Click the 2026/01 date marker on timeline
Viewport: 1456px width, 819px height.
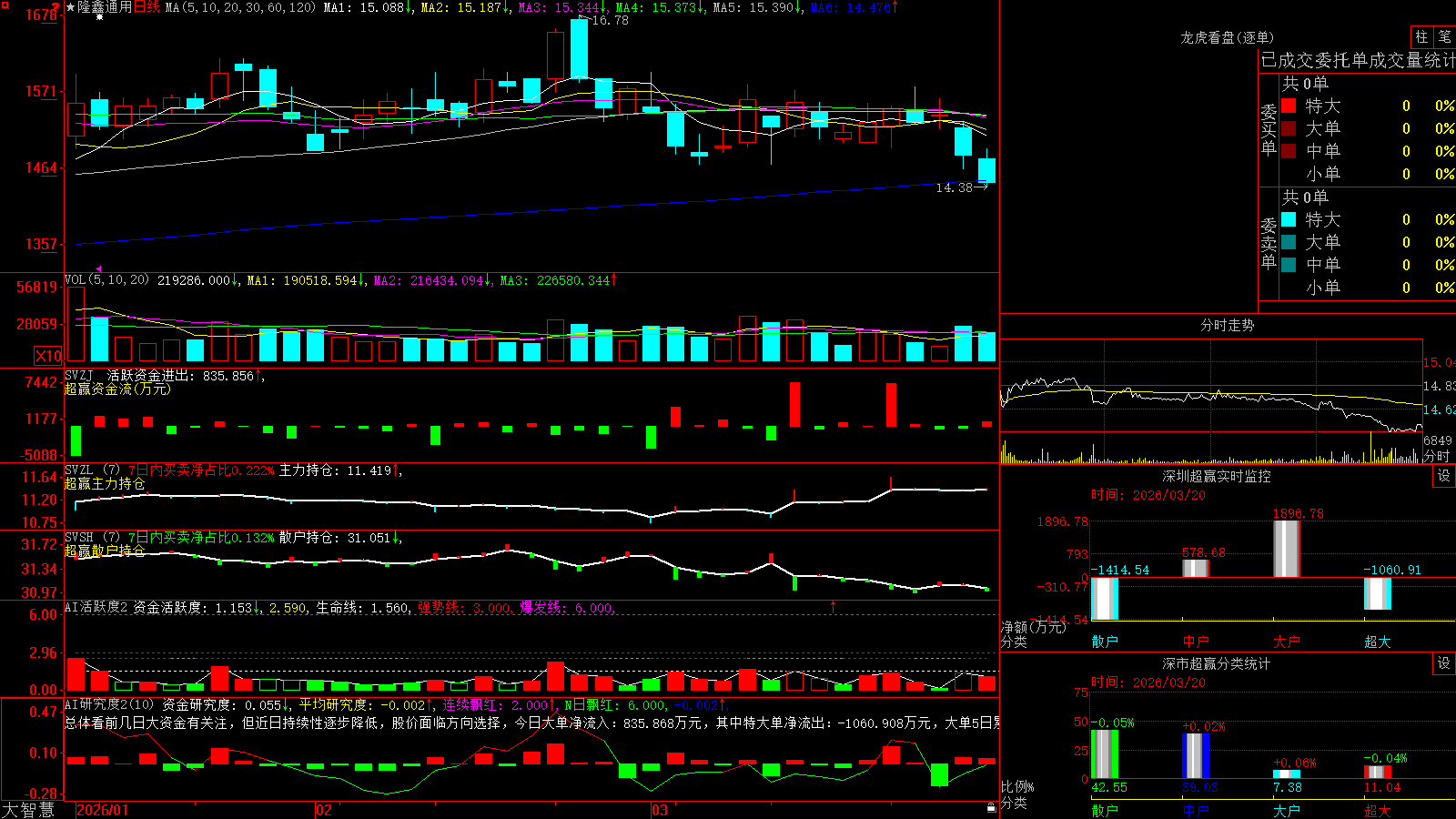click(x=103, y=810)
